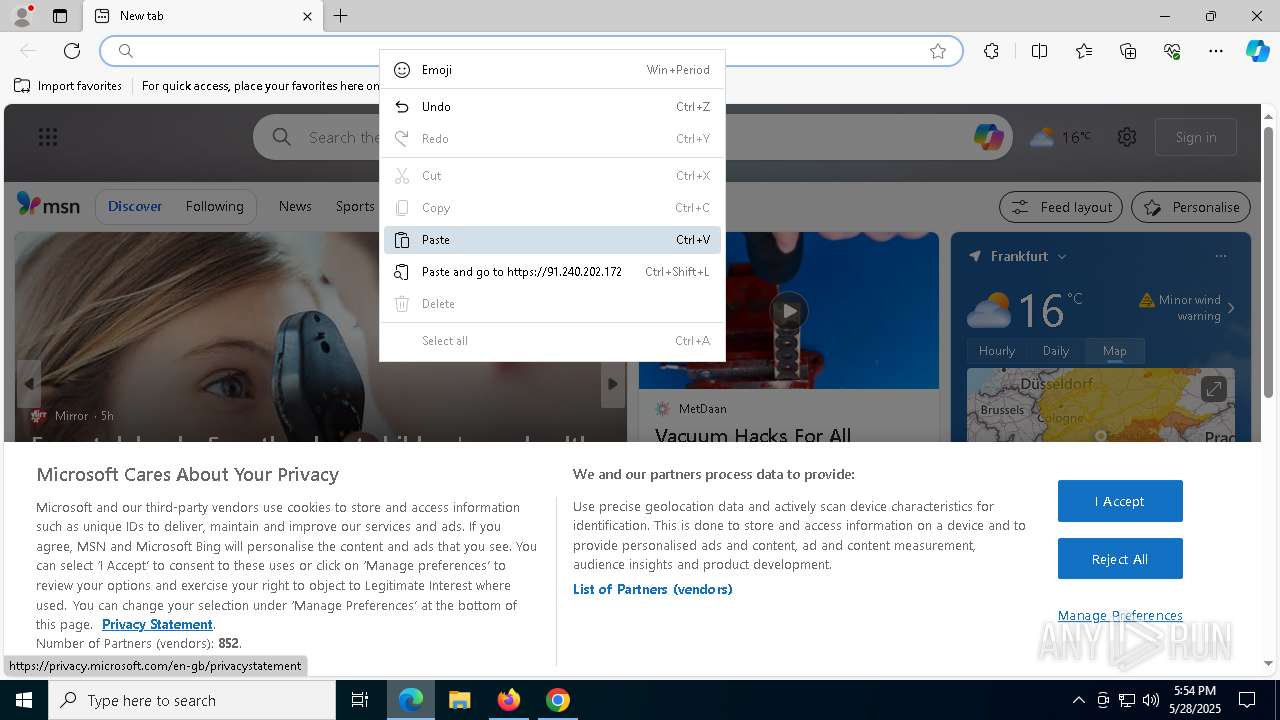Open weather card more options ellipsis
This screenshot has width=1280, height=720.
[x=1221, y=256]
